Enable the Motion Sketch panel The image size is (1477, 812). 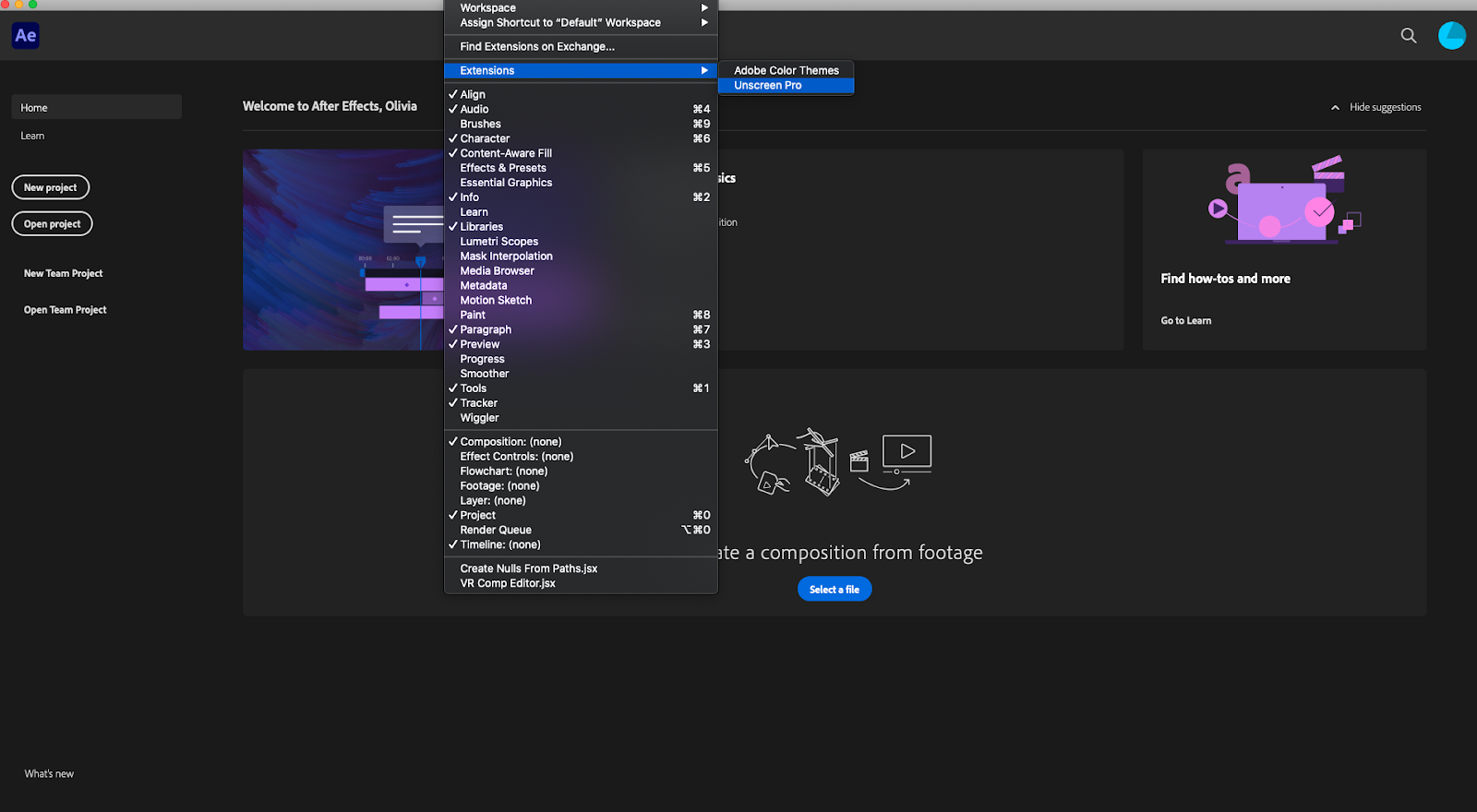(581, 301)
